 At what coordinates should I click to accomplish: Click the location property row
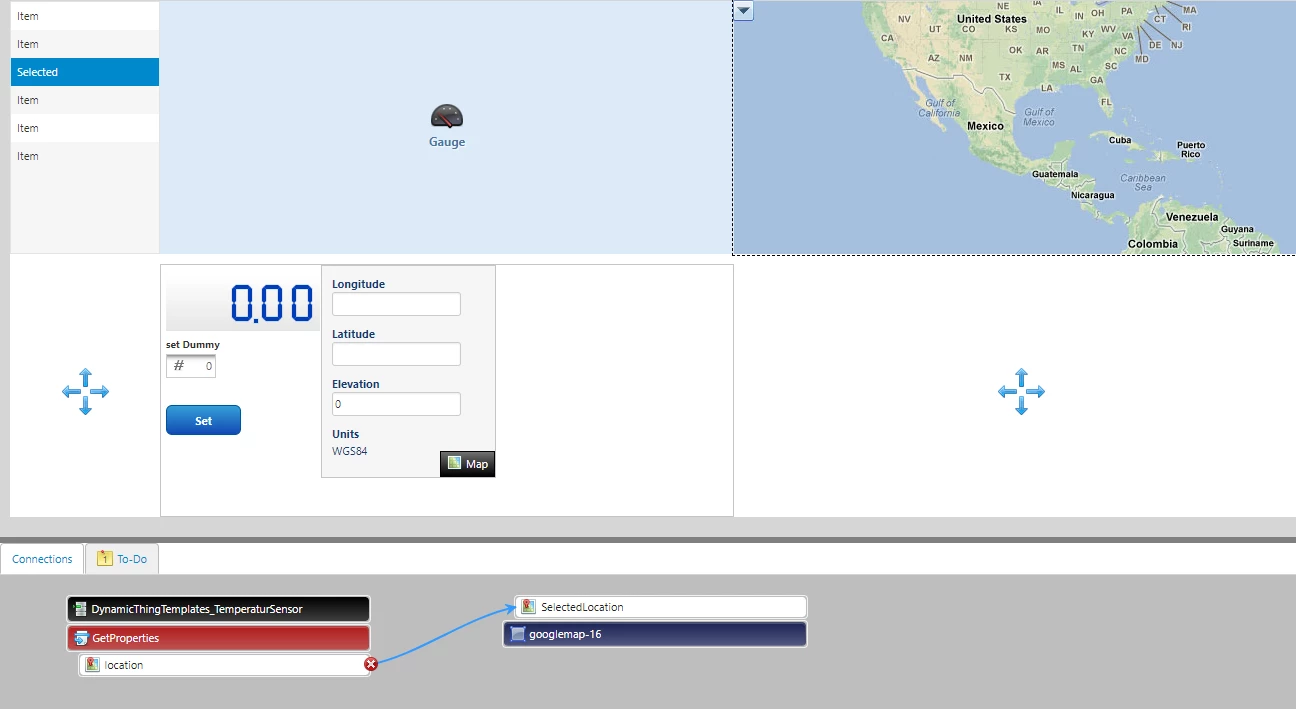tap(225, 664)
